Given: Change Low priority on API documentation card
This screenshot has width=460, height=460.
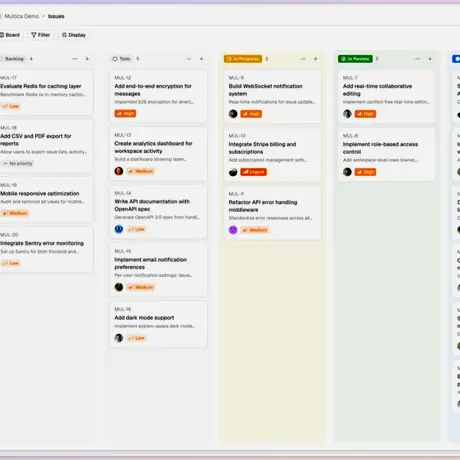Looking at the screenshot, I should [136, 229].
